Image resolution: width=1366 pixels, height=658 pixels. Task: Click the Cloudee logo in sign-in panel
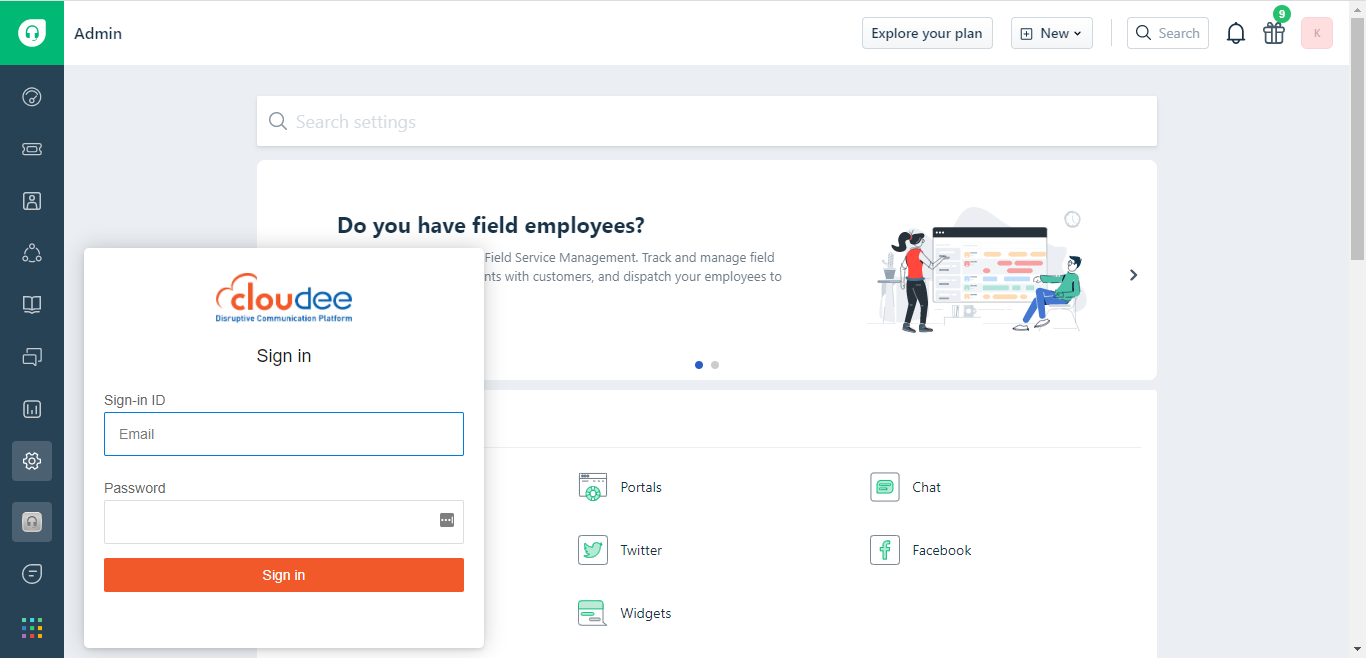(284, 297)
